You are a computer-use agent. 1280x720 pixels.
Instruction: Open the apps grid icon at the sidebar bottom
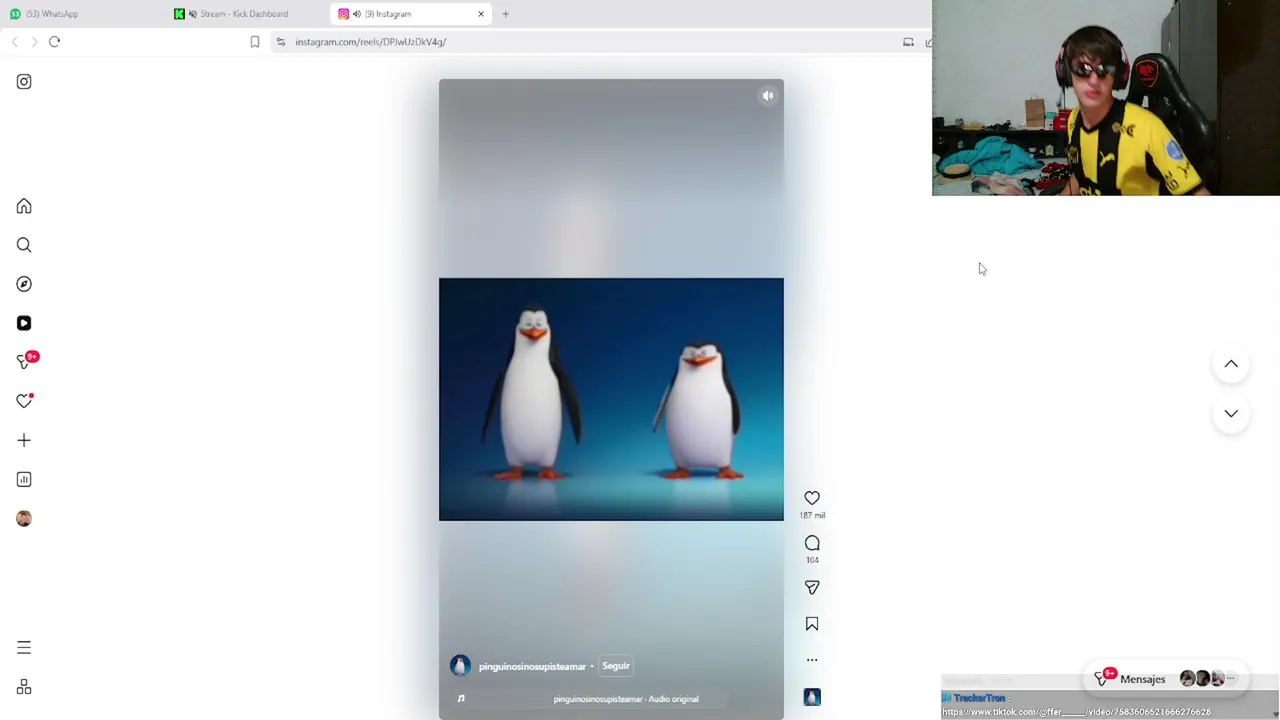24,687
